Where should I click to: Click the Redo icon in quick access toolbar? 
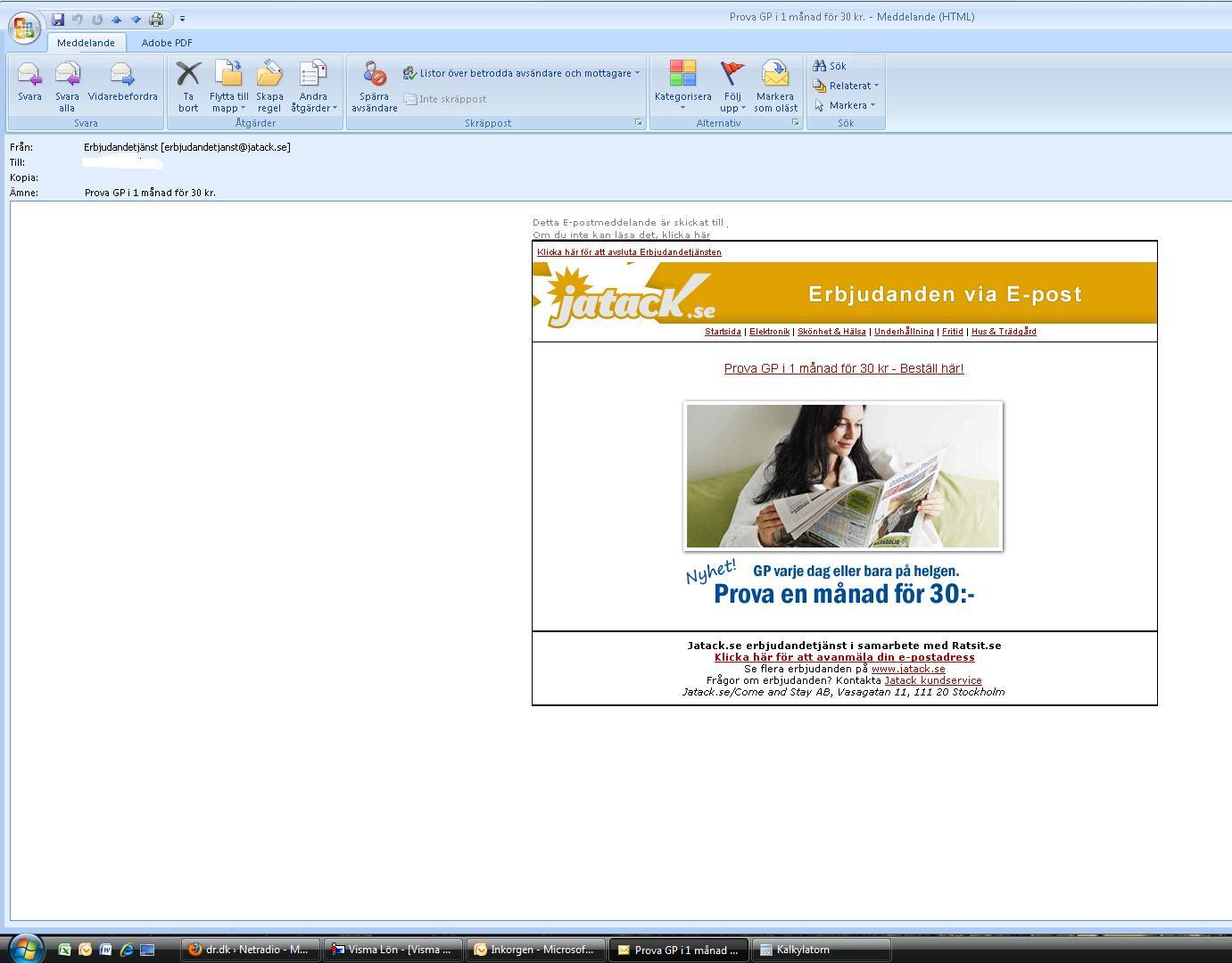point(97,19)
